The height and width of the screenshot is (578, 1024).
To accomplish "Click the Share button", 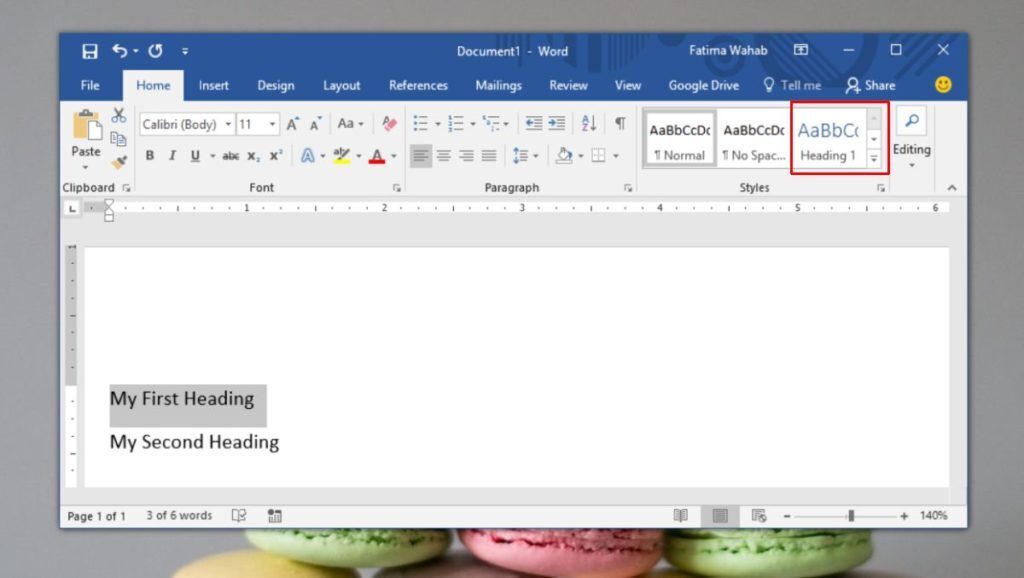I will [869, 86].
